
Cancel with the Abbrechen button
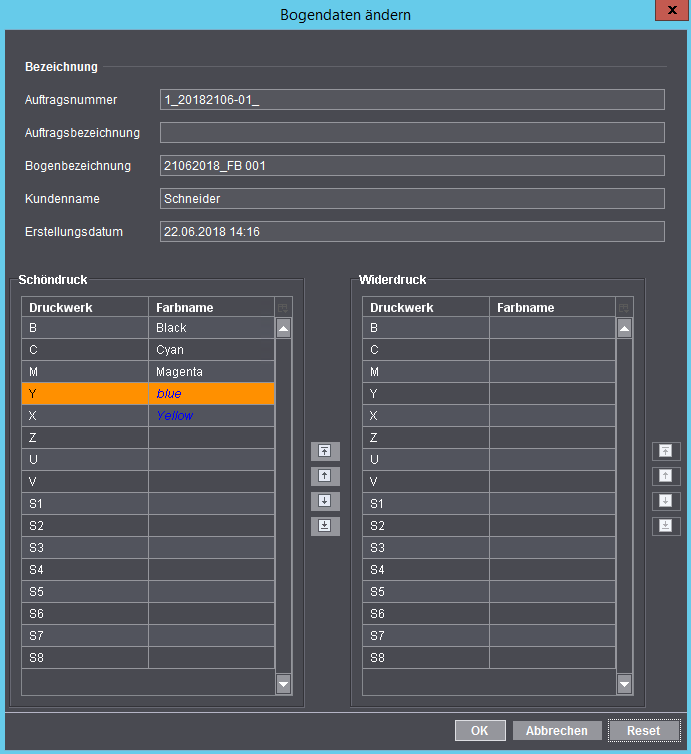(x=557, y=730)
